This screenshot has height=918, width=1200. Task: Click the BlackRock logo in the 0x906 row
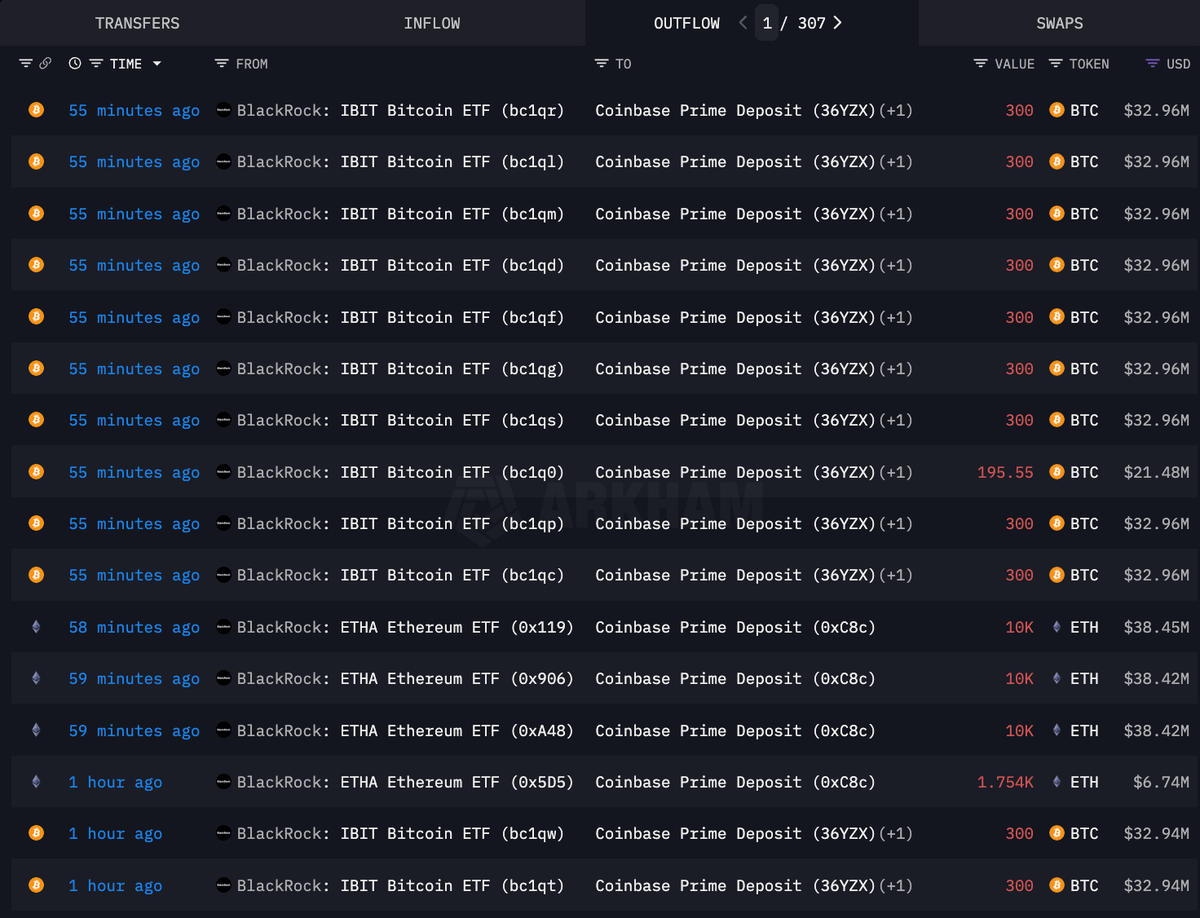point(224,679)
